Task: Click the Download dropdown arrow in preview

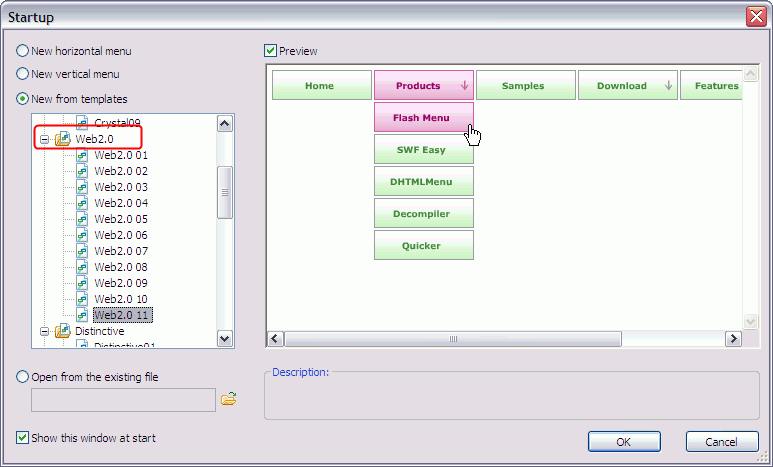Action: click(668, 85)
